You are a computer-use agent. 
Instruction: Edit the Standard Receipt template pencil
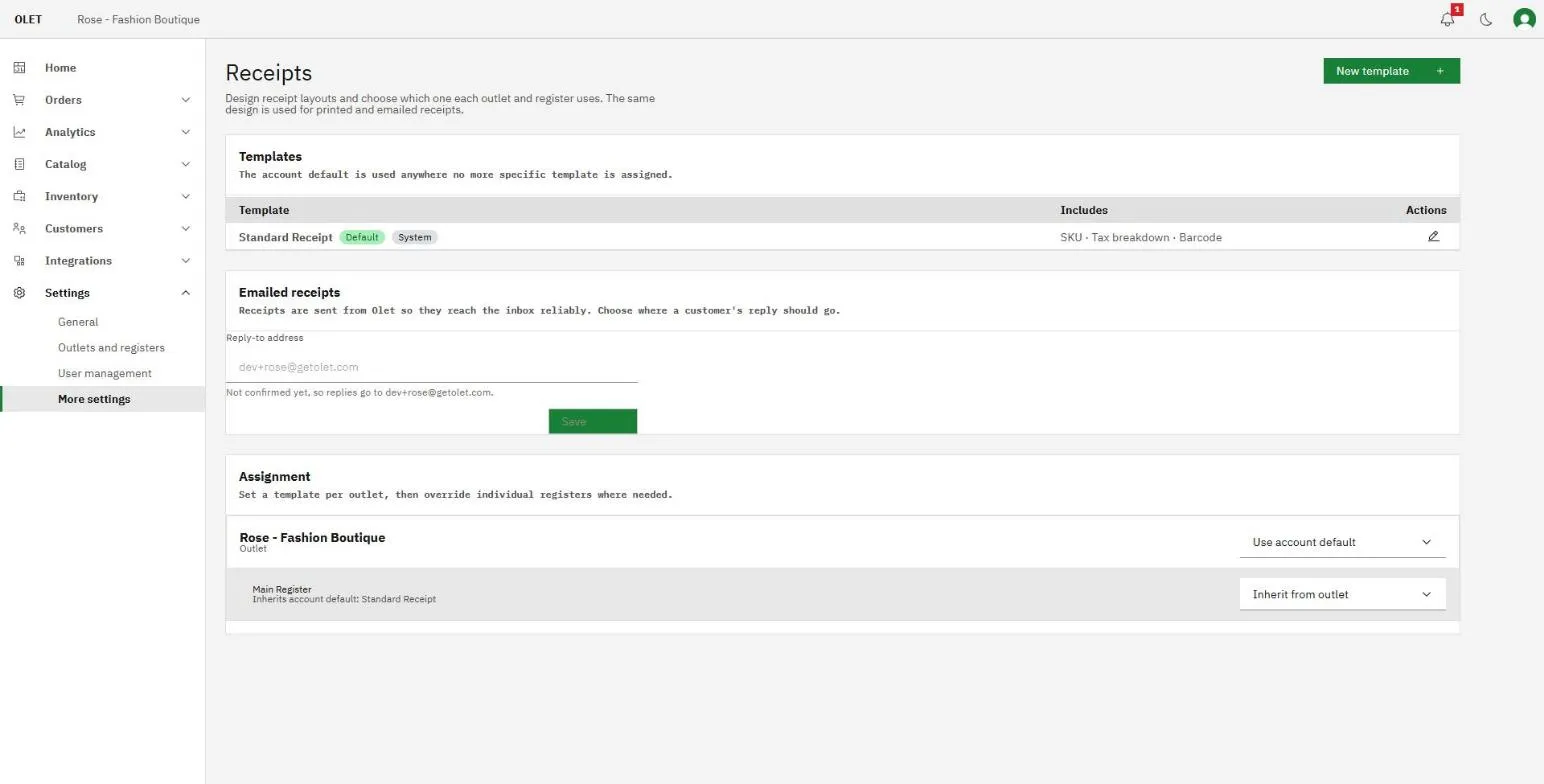pos(1433,237)
